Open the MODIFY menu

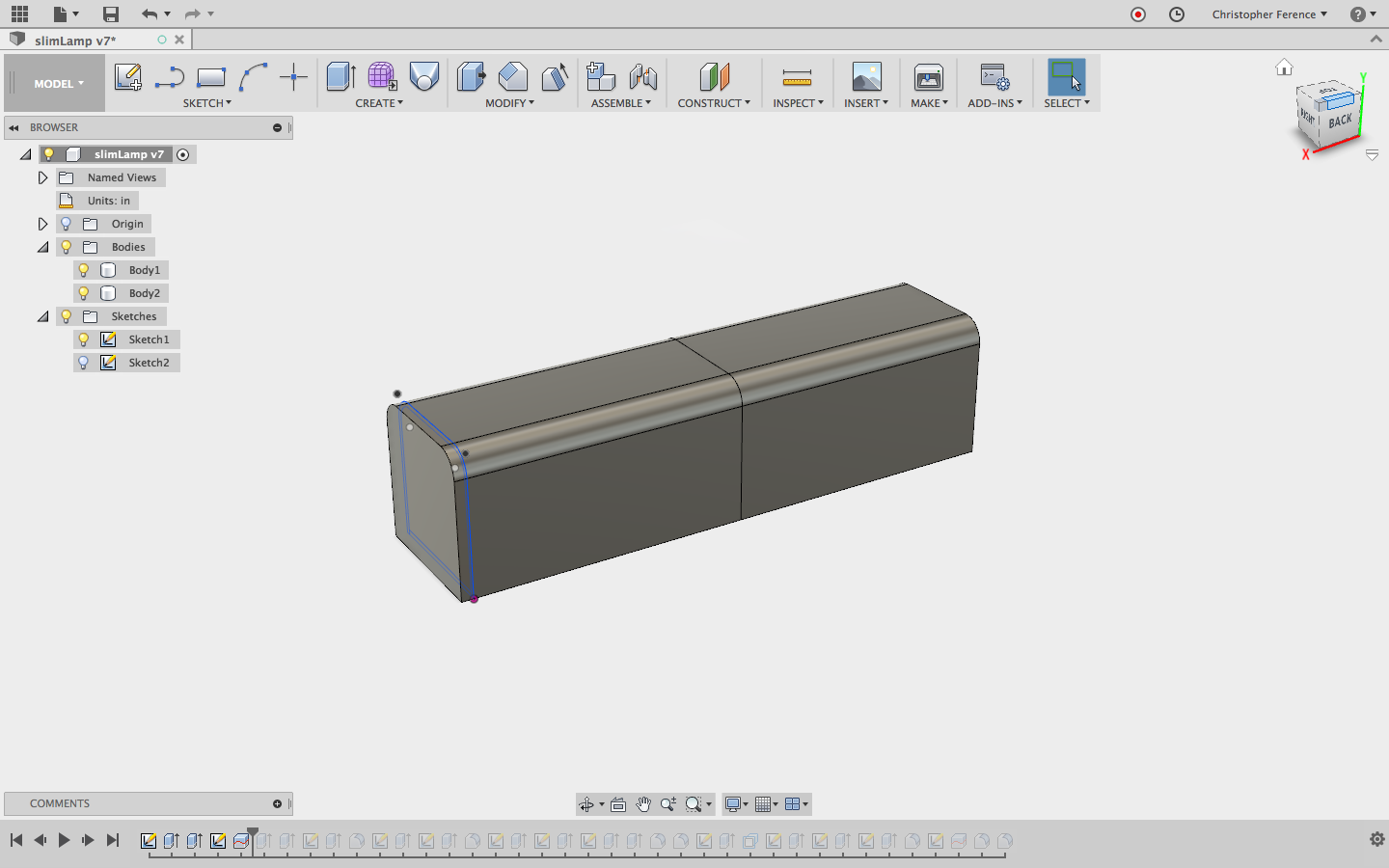(509, 103)
